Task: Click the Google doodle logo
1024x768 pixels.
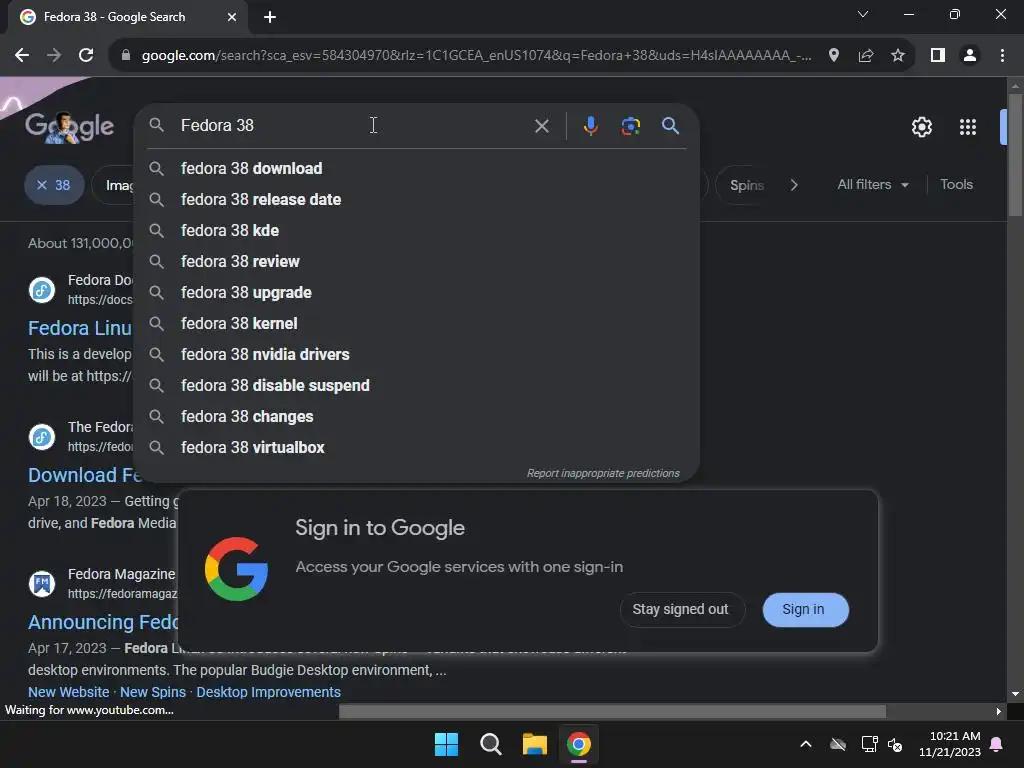Action: pyautogui.click(x=69, y=126)
